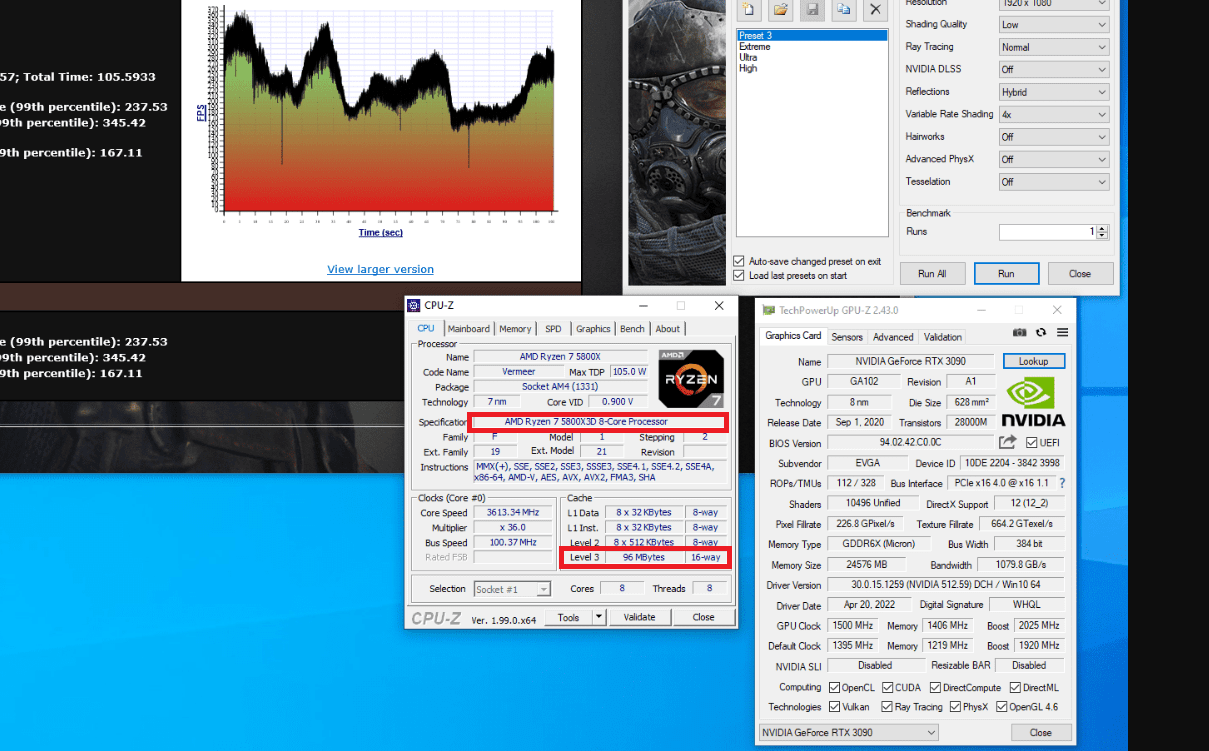
Task: Open the CPU-Z Tools dropdown arrow
Action: 598,617
